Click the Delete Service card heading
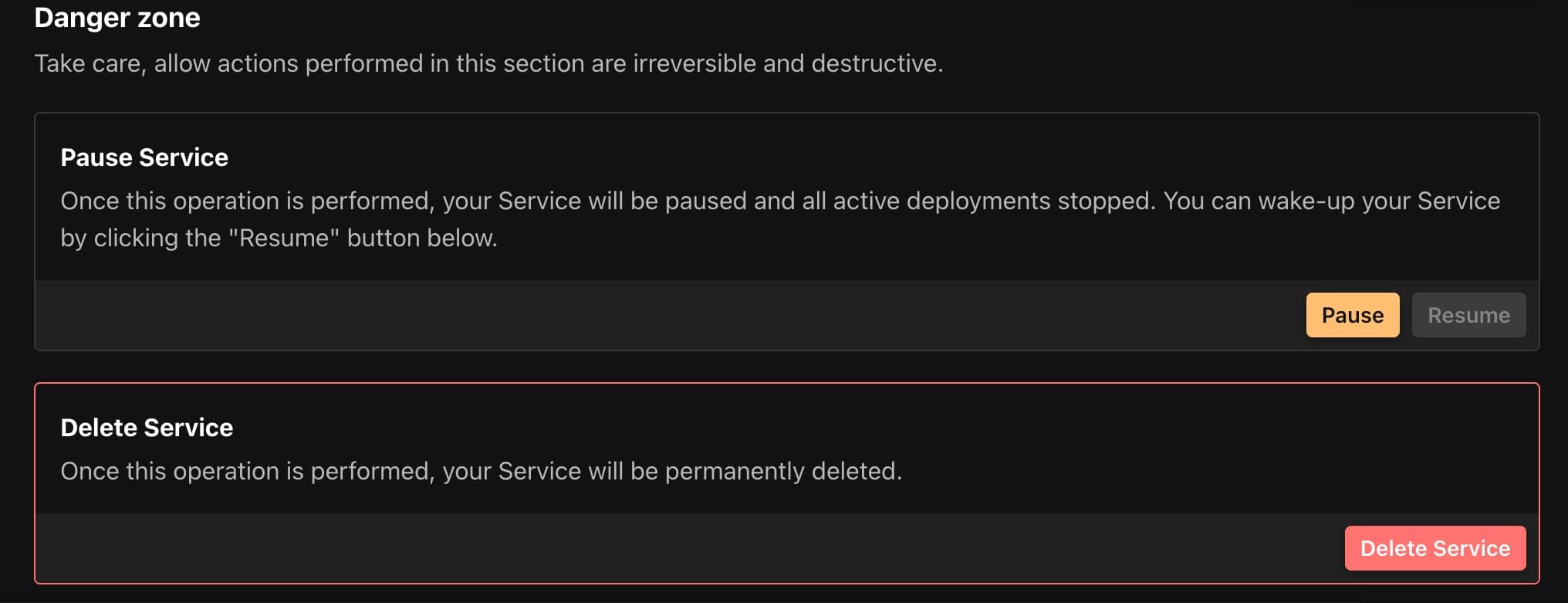 coord(147,428)
